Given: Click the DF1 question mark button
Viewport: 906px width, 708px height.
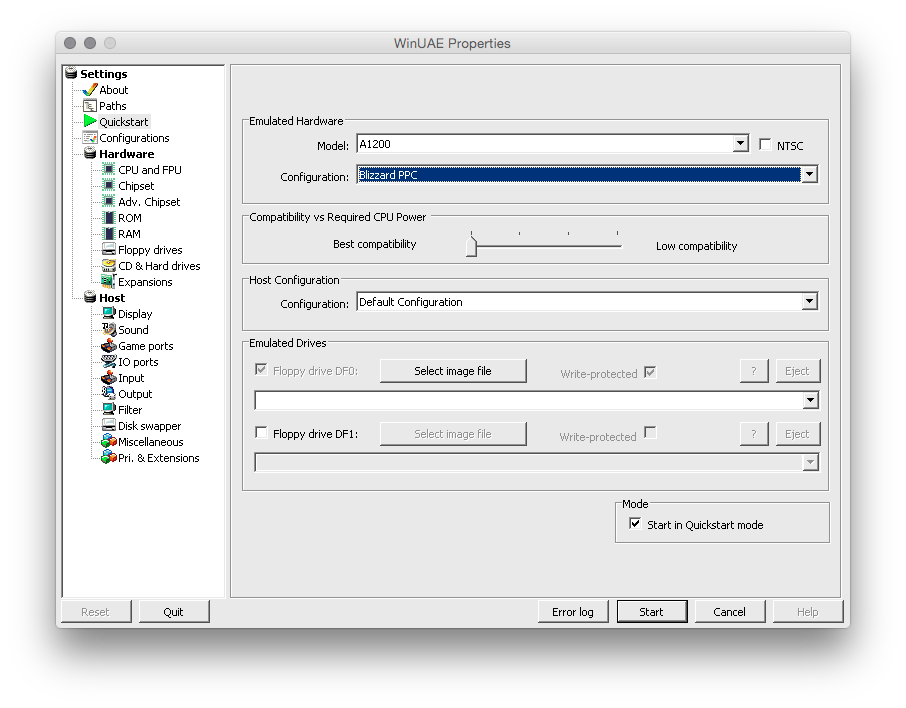Looking at the screenshot, I should 753,434.
